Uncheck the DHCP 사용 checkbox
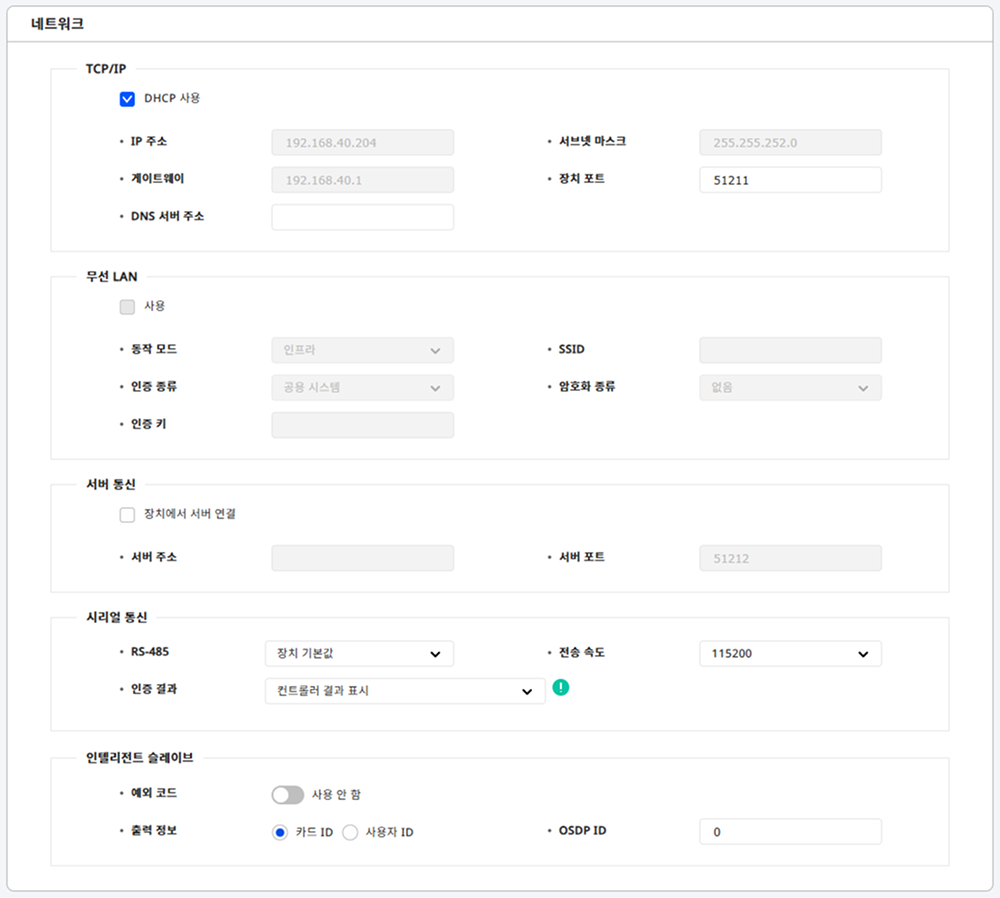This screenshot has height=898, width=1000. pyautogui.click(x=127, y=99)
